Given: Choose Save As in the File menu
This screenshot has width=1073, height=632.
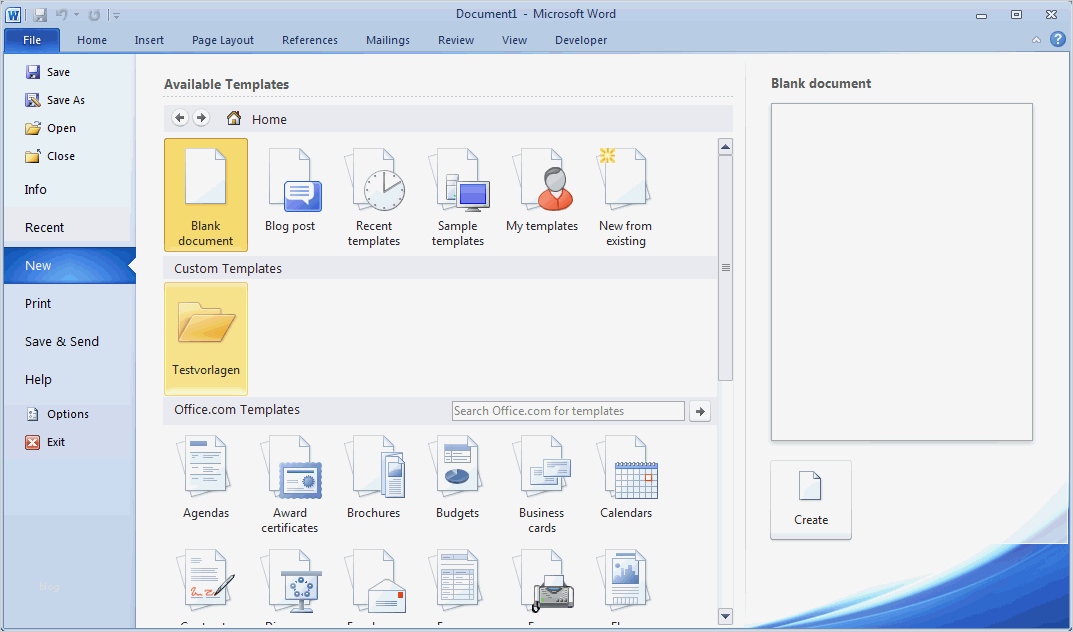Looking at the screenshot, I should (x=55, y=100).
